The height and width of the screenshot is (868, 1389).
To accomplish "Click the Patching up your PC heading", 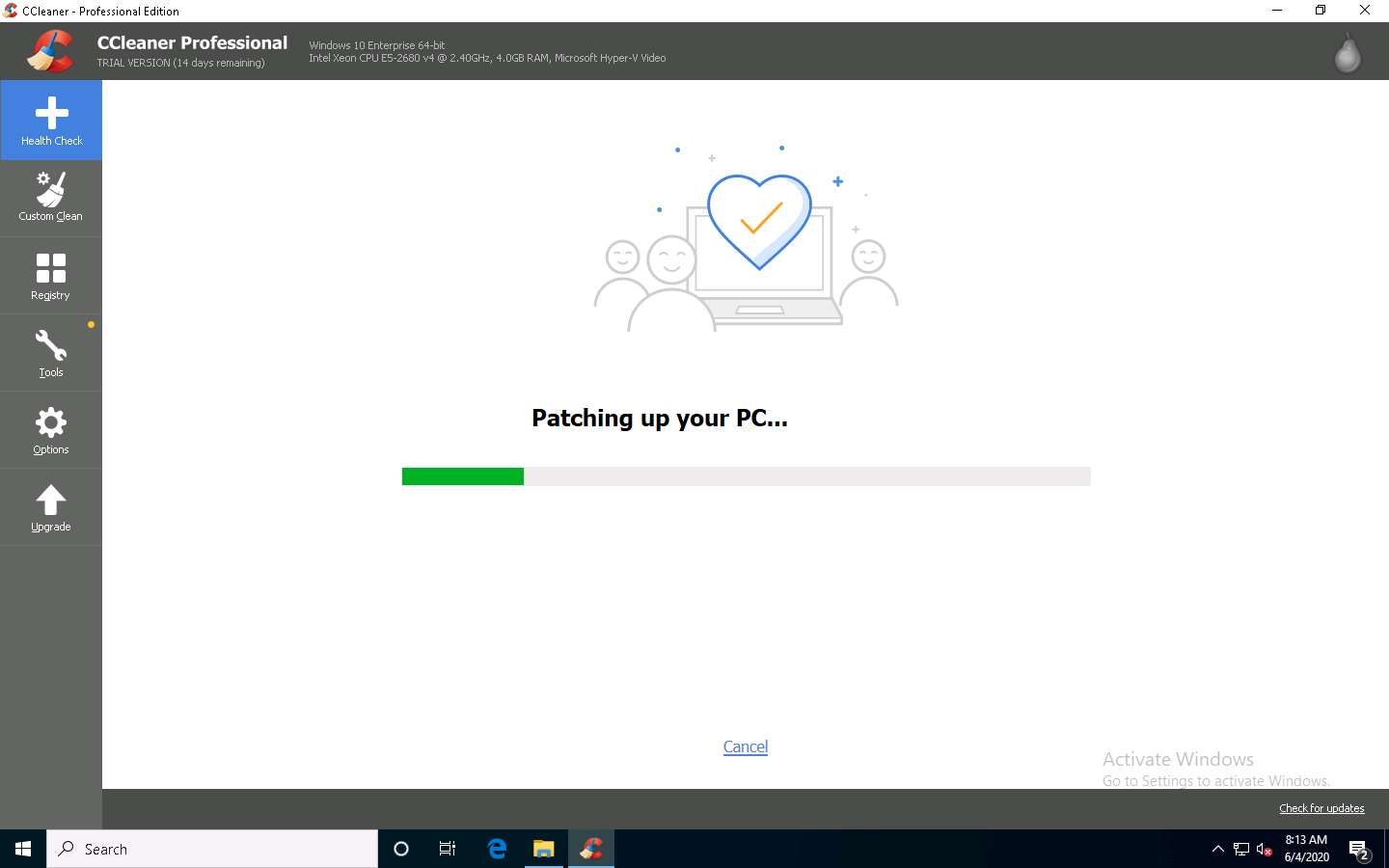I will coord(660,419).
